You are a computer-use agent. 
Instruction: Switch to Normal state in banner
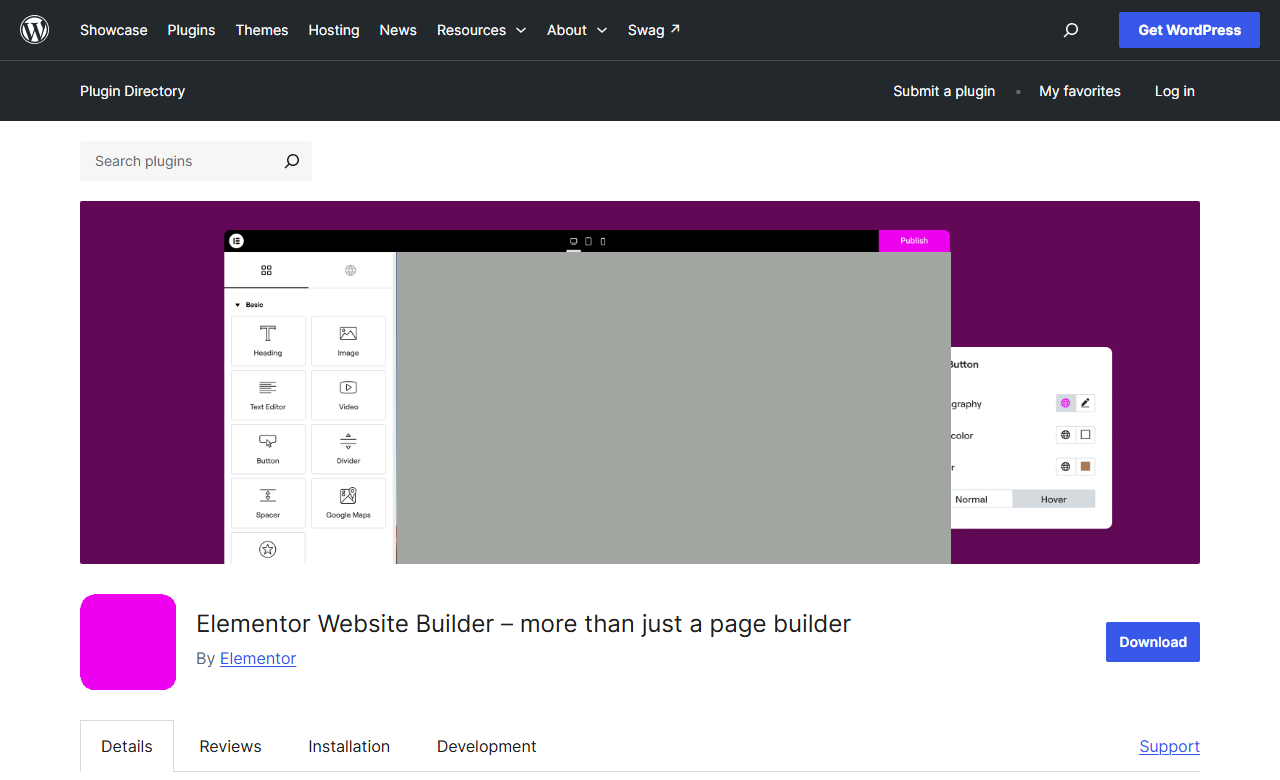point(980,499)
